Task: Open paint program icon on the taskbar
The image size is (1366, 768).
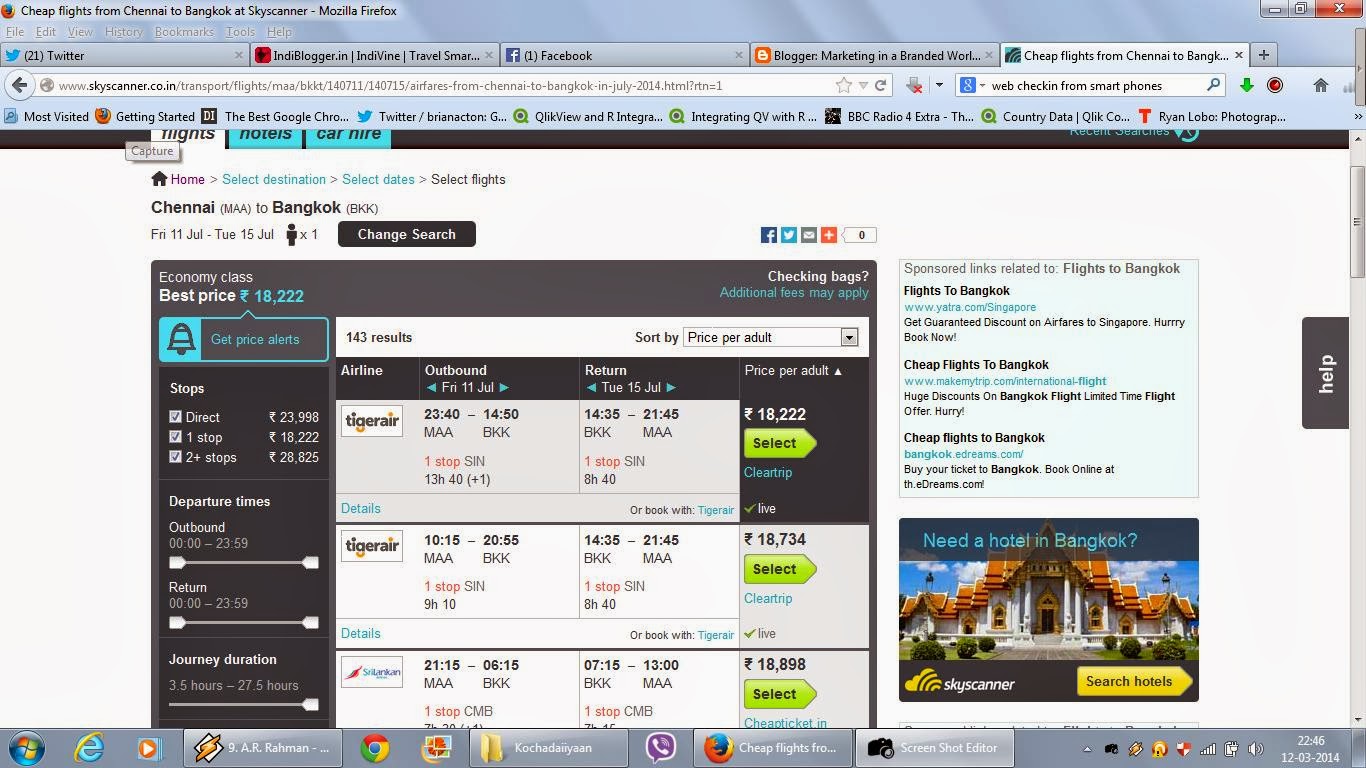Action: click(436, 747)
